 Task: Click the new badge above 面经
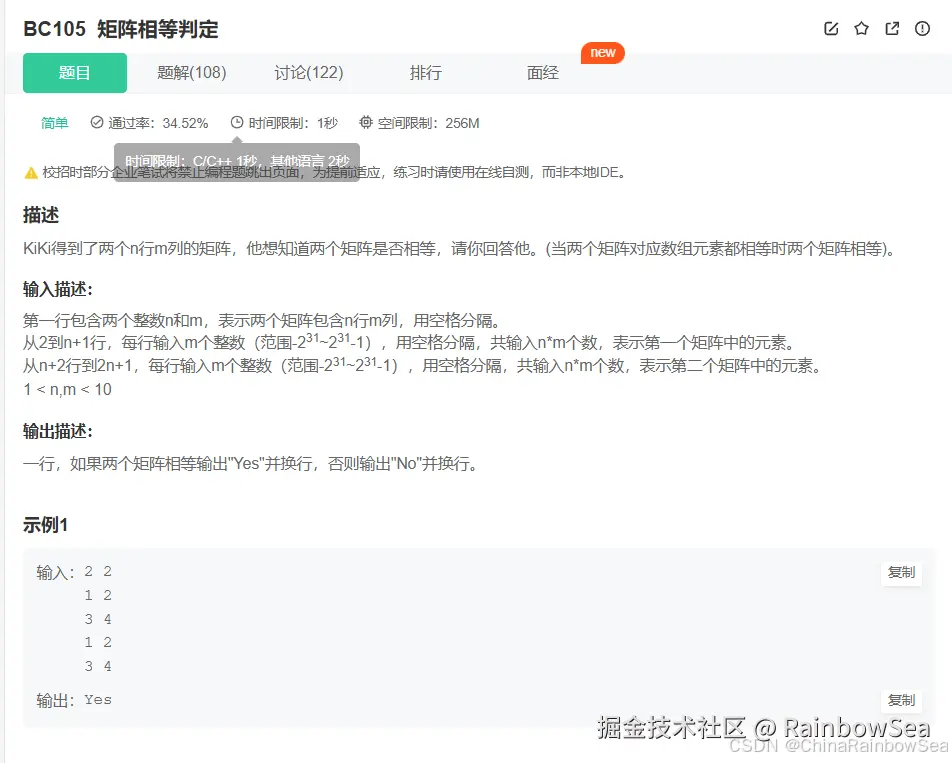(x=602, y=54)
